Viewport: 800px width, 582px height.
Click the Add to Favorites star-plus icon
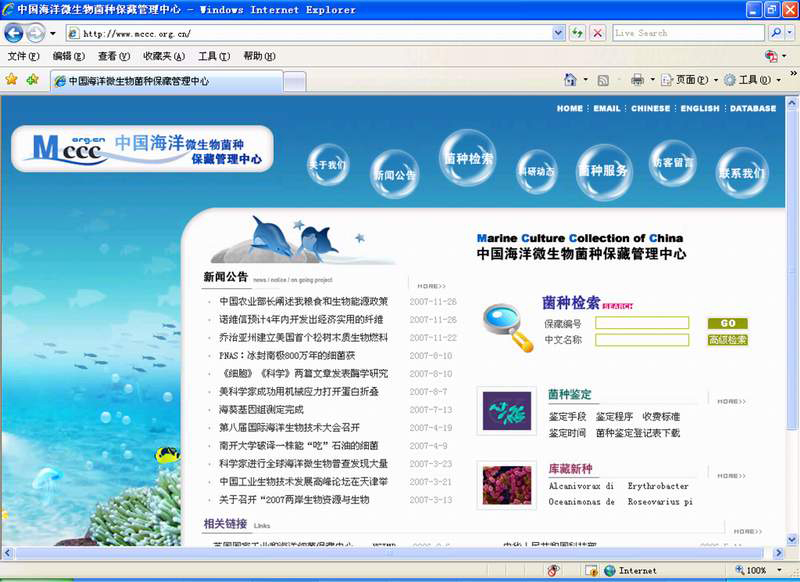pos(33,80)
